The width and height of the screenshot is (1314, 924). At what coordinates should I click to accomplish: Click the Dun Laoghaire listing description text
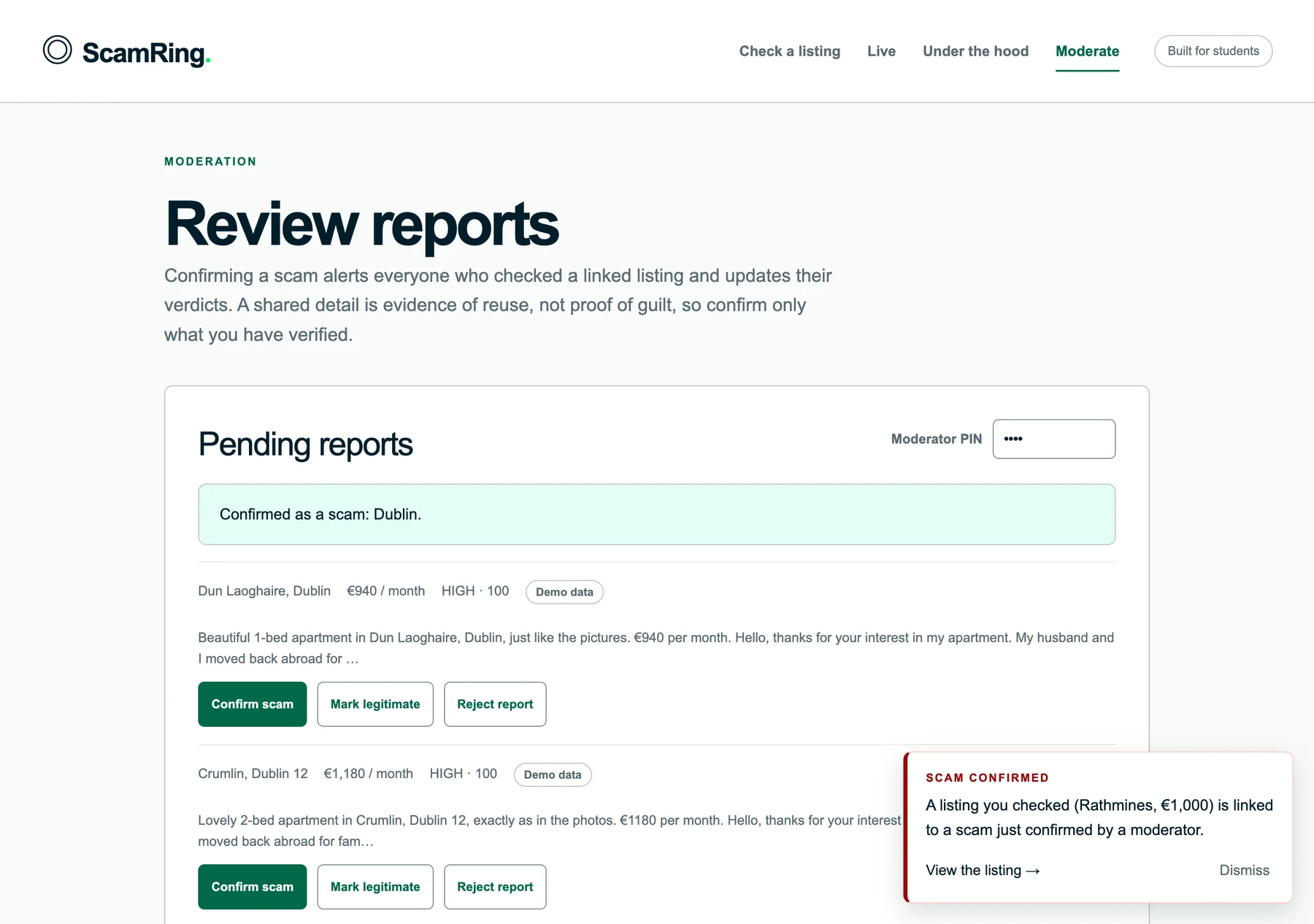click(x=656, y=647)
